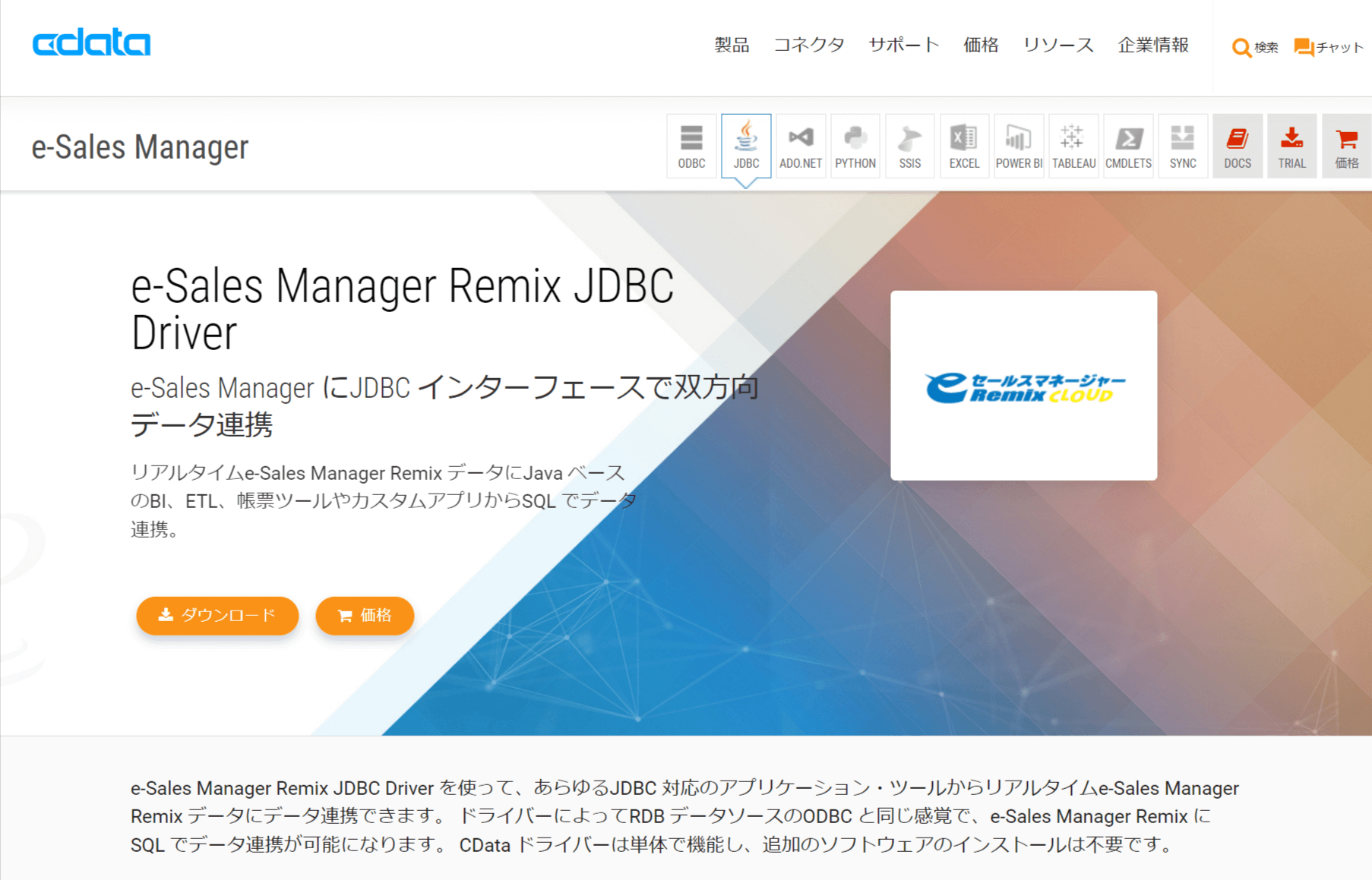
Task: Click the e-Sales Manager Remix JDBC Driver heading
Action: [403, 309]
